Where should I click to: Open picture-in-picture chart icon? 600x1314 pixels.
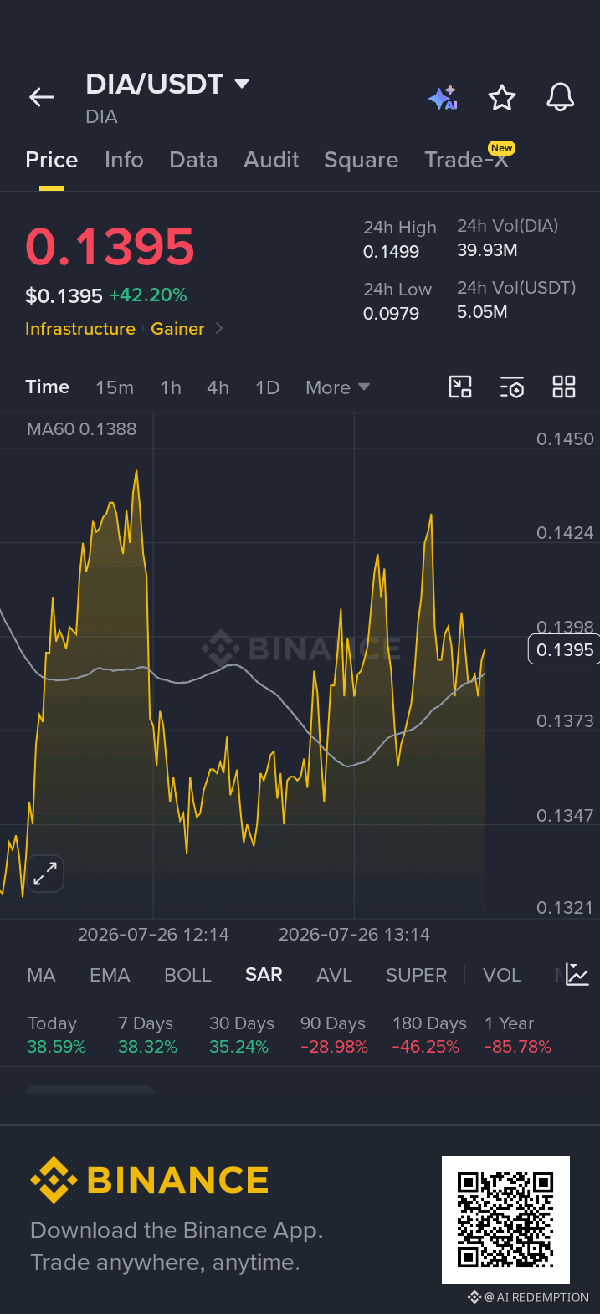[x=460, y=387]
